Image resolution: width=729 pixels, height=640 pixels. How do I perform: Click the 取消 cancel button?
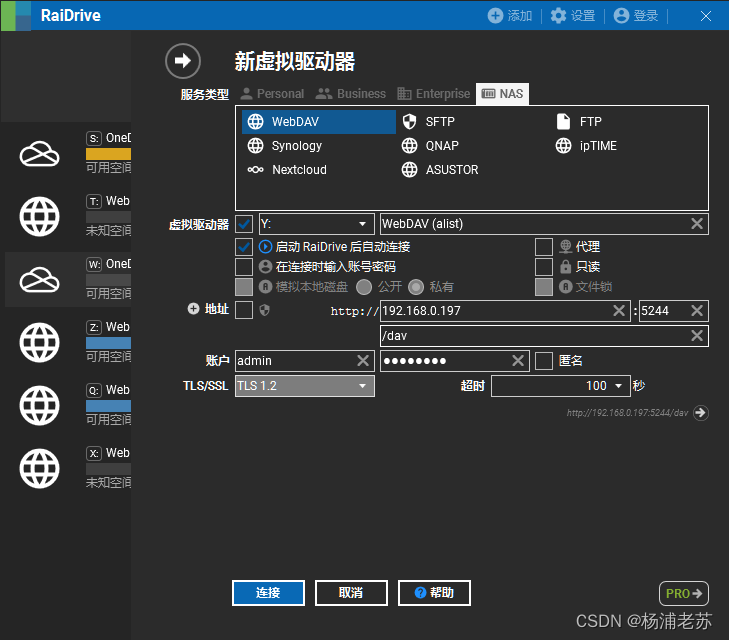[351, 593]
